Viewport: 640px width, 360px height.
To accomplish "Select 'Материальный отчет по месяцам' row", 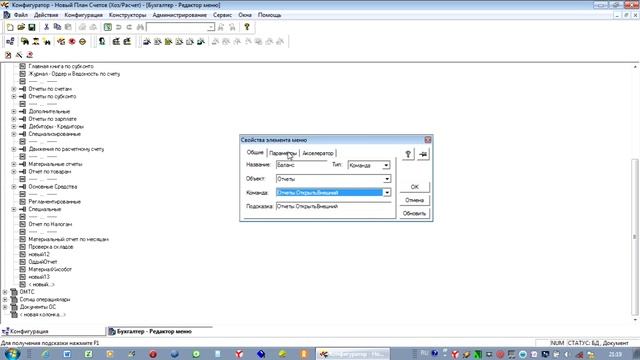I will (69, 239).
